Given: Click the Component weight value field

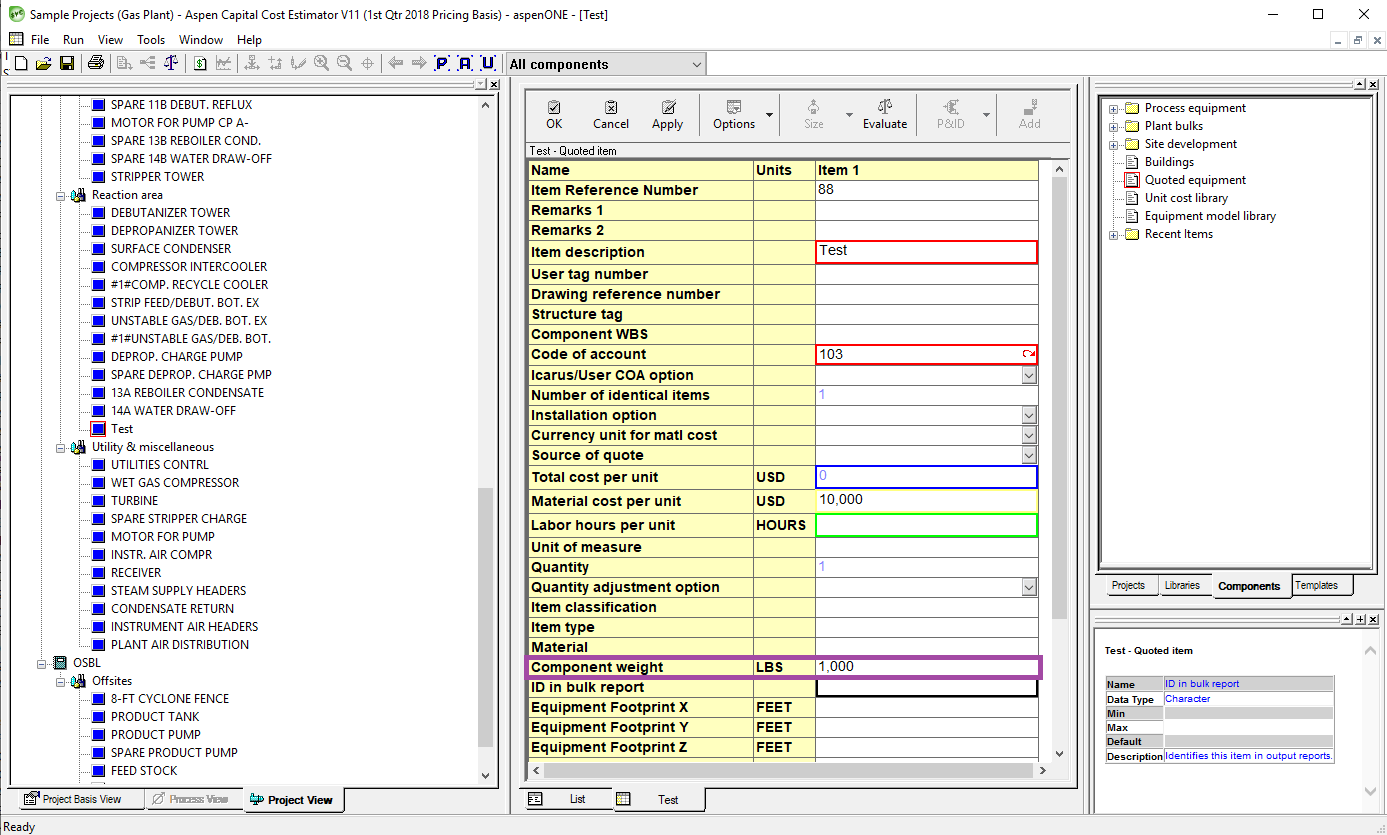Looking at the screenshot, I should click(925, 667).
